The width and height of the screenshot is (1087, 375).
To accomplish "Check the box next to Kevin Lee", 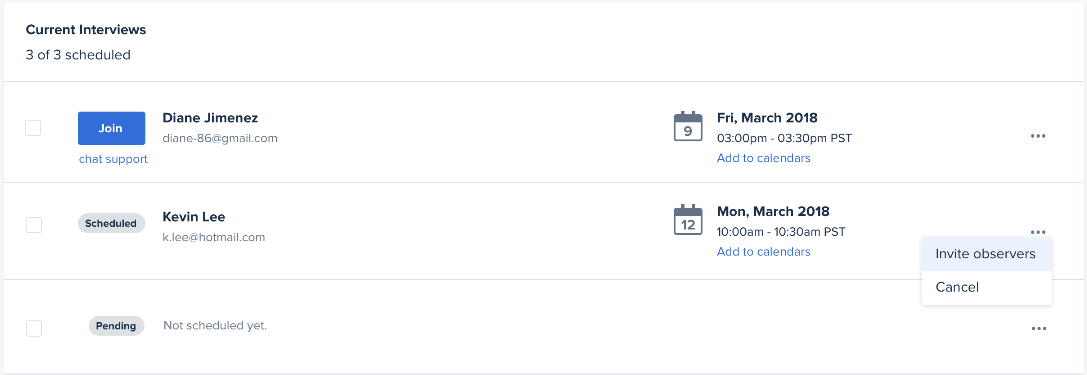I will [33, 225].
